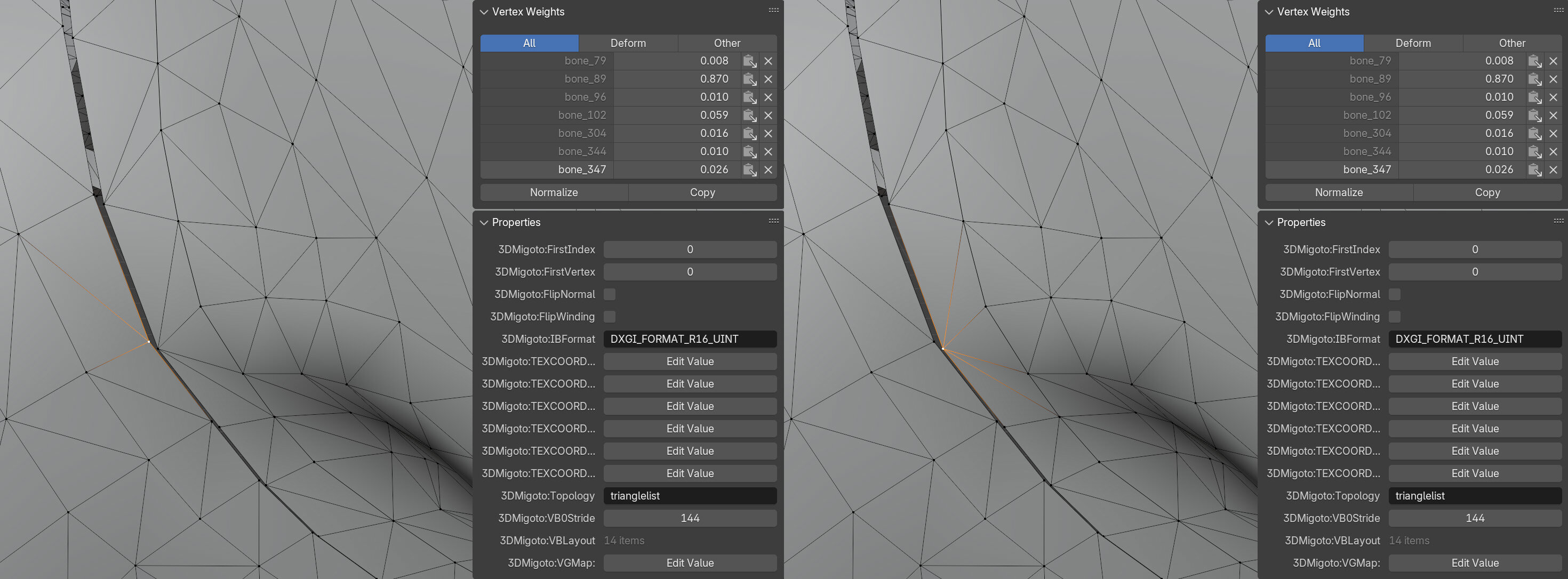Paste bone_96 weight to selected in left panel
Viewport: 1568px width, 579px height.
pos(749,98)
